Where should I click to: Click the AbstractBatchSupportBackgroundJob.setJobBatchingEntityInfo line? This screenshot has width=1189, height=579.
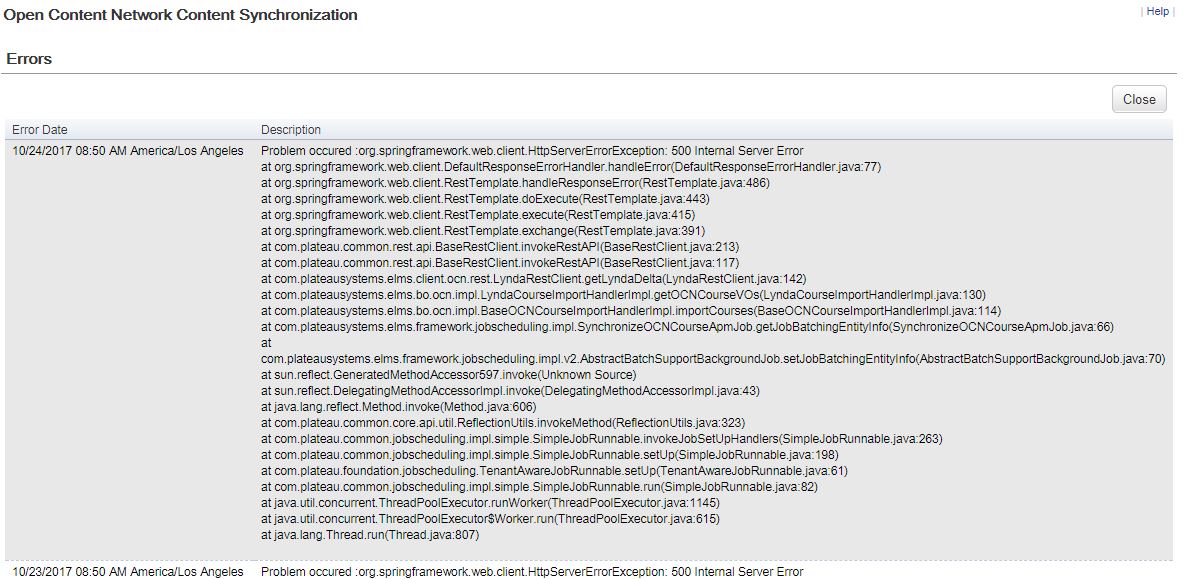713,359
